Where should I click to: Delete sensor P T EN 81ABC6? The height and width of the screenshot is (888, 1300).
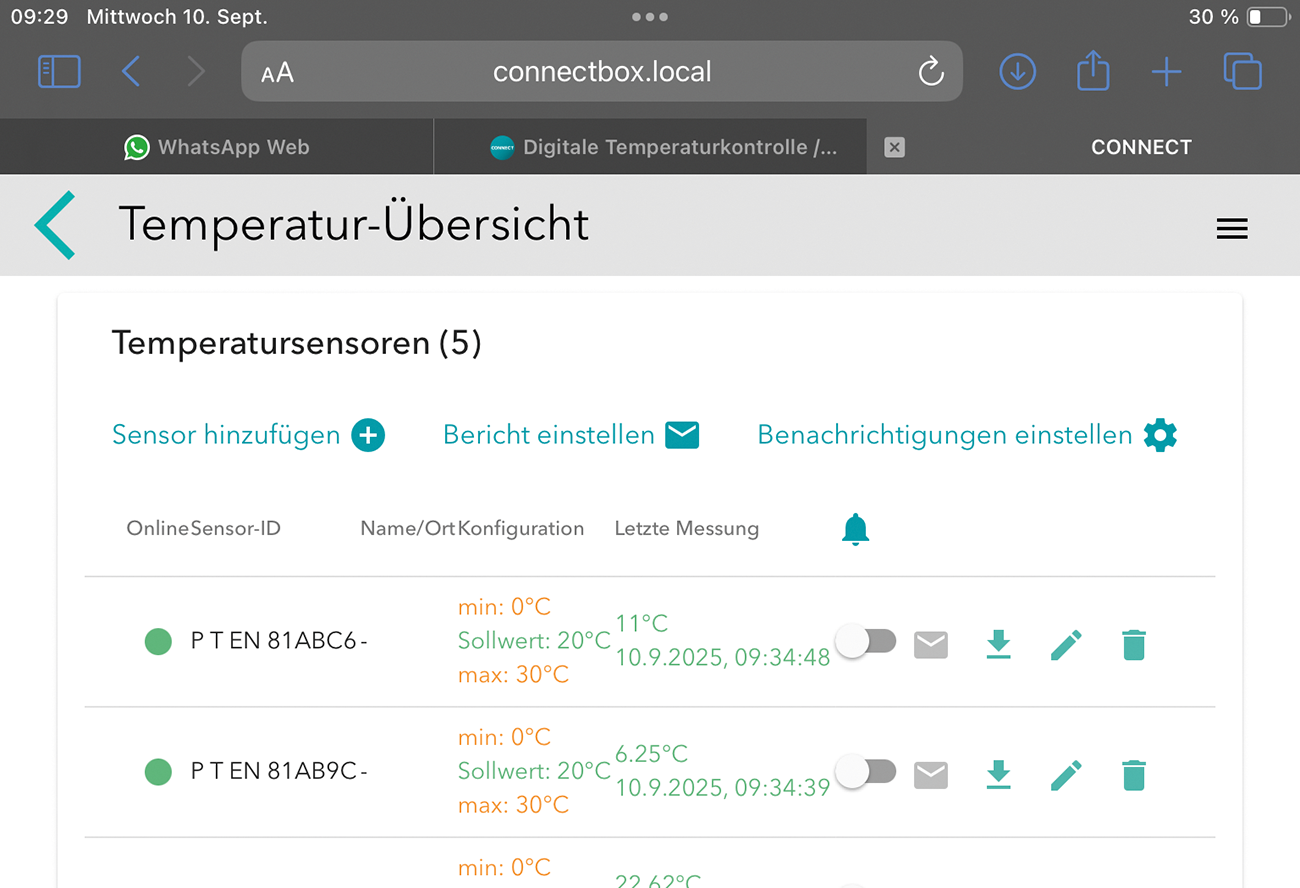pos(1133,645)
